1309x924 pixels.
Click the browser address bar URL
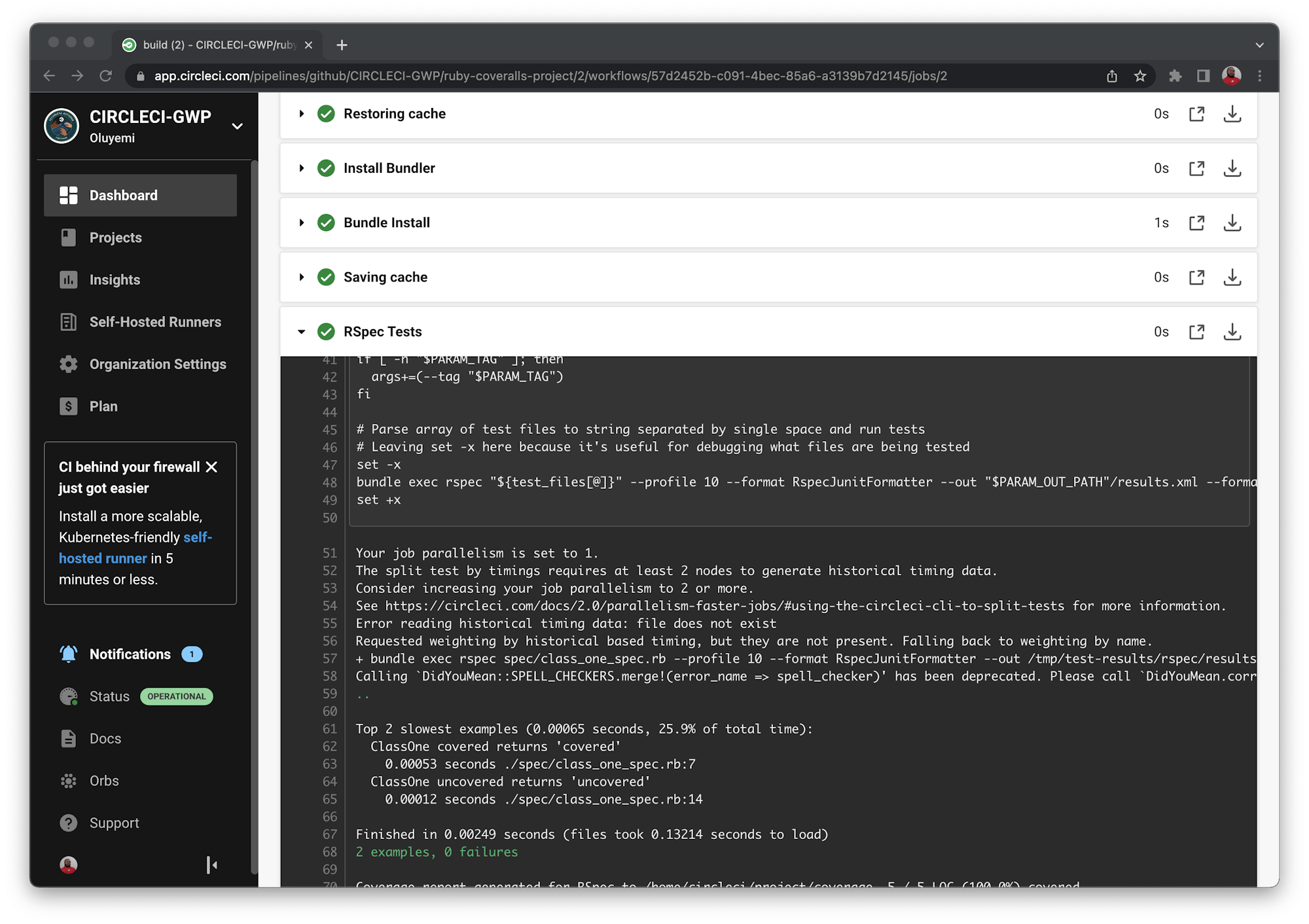(550, 76)
